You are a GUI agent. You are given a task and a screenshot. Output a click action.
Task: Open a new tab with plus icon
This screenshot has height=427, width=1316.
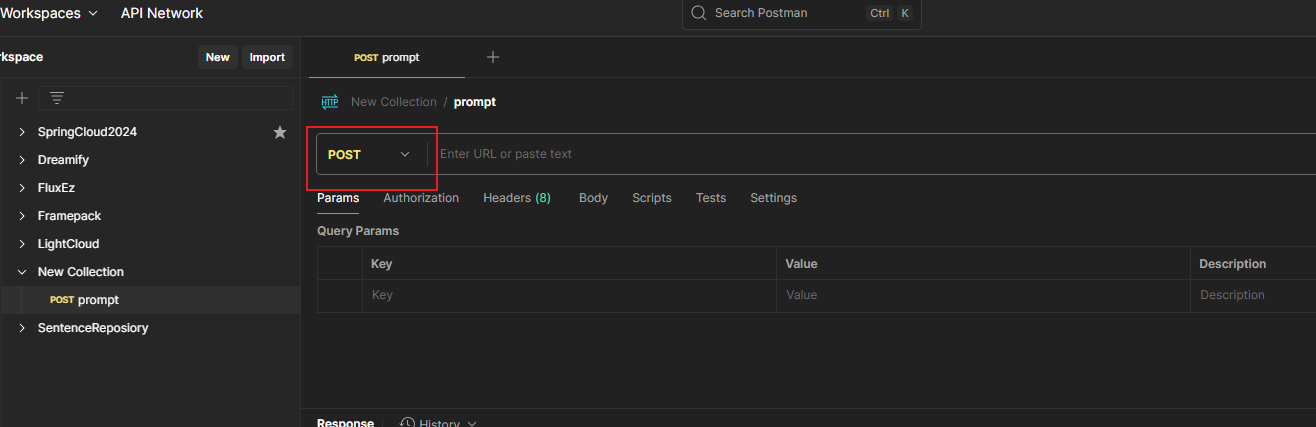[x=492, y=57]
